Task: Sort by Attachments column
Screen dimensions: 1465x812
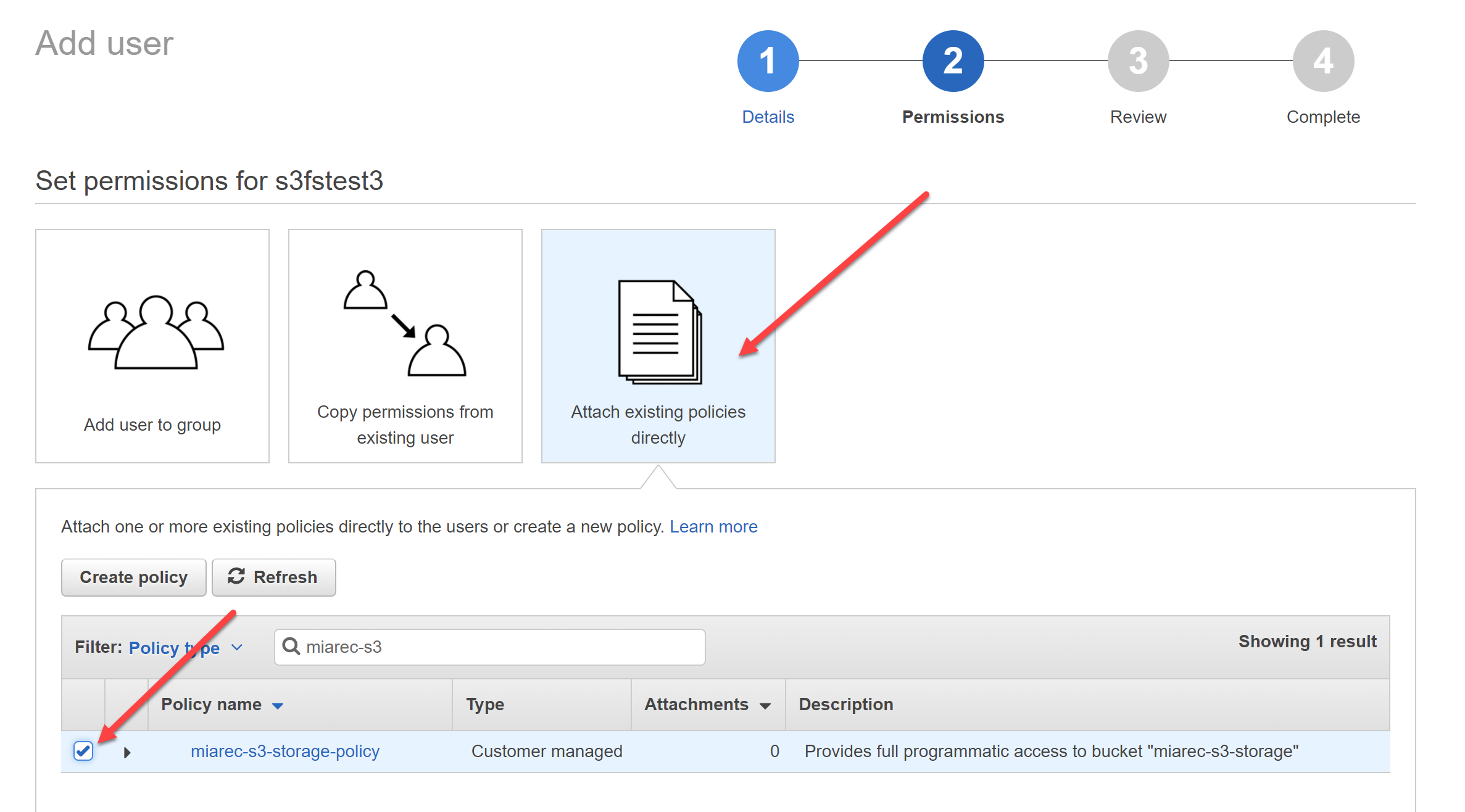Action: coord(708,705)
